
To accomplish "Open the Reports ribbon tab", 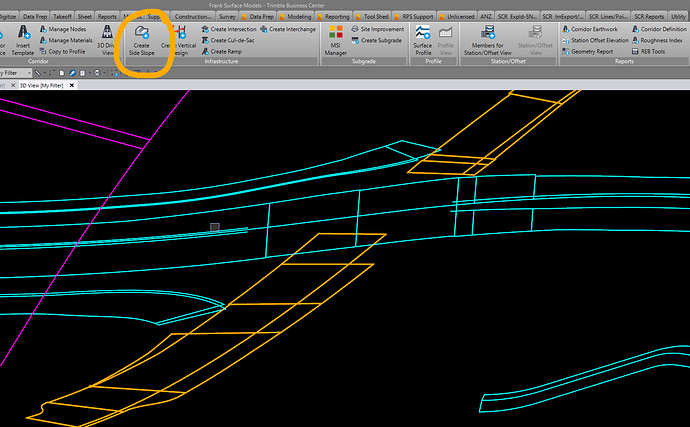I will coord(107,17).
